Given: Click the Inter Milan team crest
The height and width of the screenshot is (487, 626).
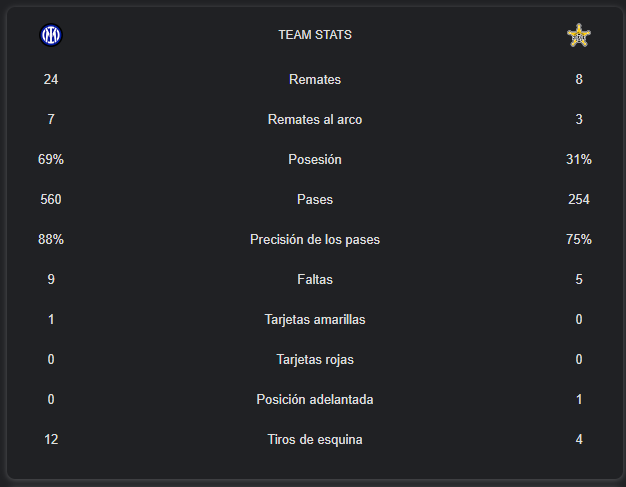Looking at the screenshot, I should coord(51,35).
